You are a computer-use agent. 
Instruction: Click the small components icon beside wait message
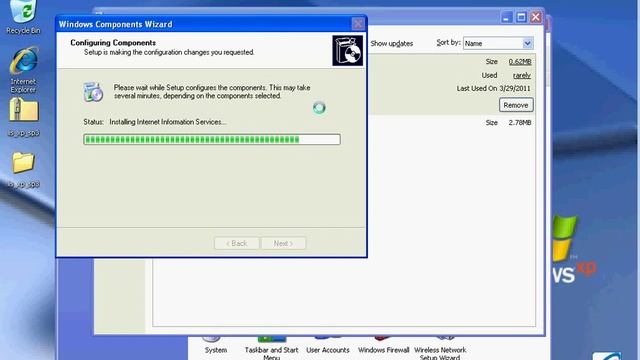(93, 92)
